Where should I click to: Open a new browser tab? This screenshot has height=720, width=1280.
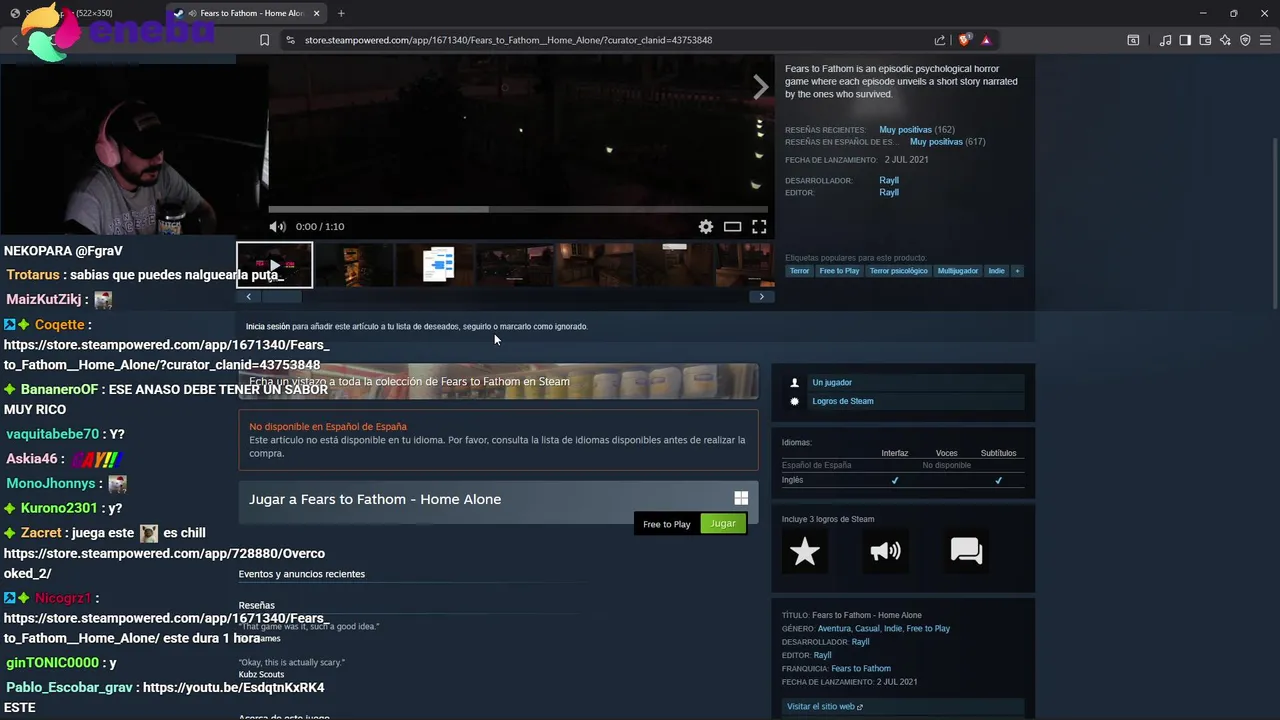coord(341,13)
